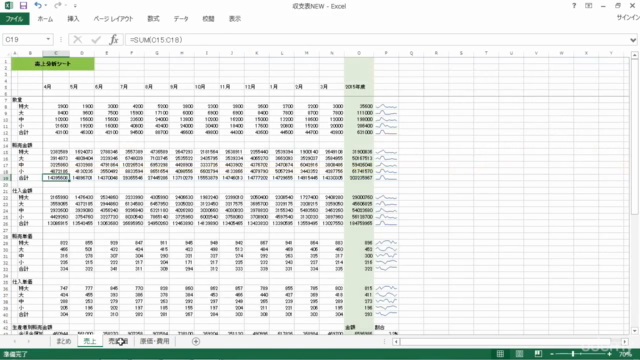Open Ribbon Display Options icon
This screenshot has width=640, height=360.
tap(589, 6)
